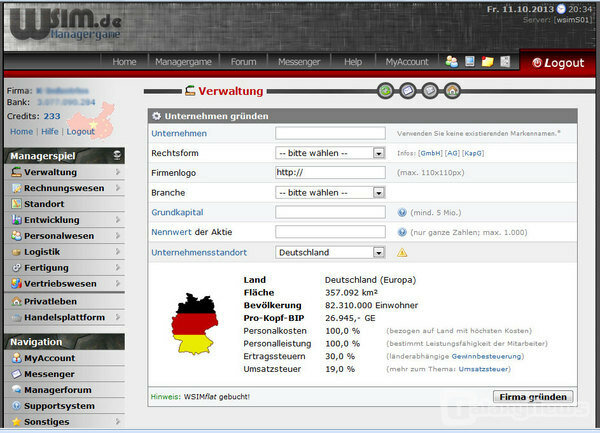Click the Nennwert der Aktie input field
600x433 pixels.
pos(330,232)
